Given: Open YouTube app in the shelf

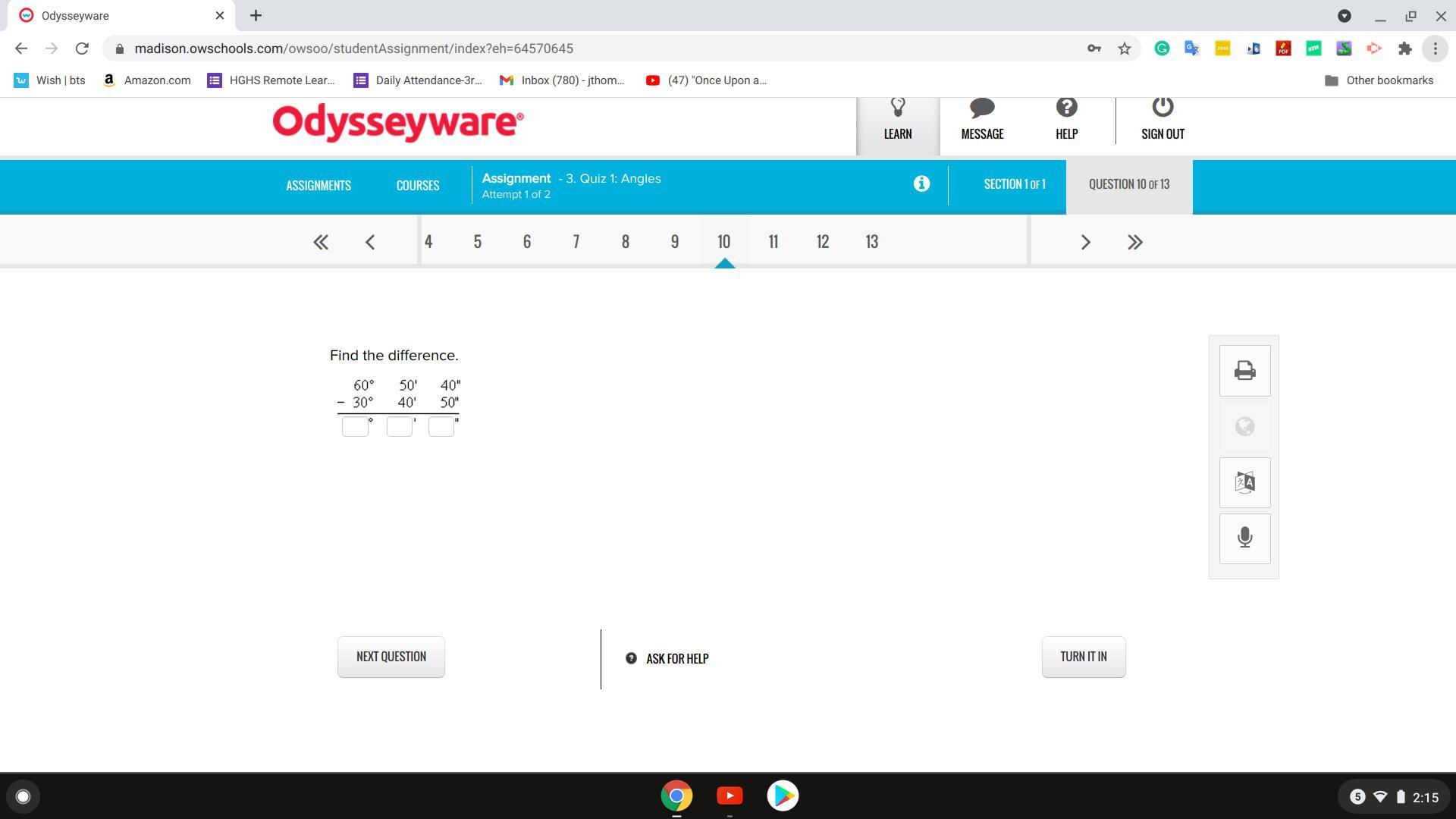Looking at the screenshot, I should [x=730, y=795].
